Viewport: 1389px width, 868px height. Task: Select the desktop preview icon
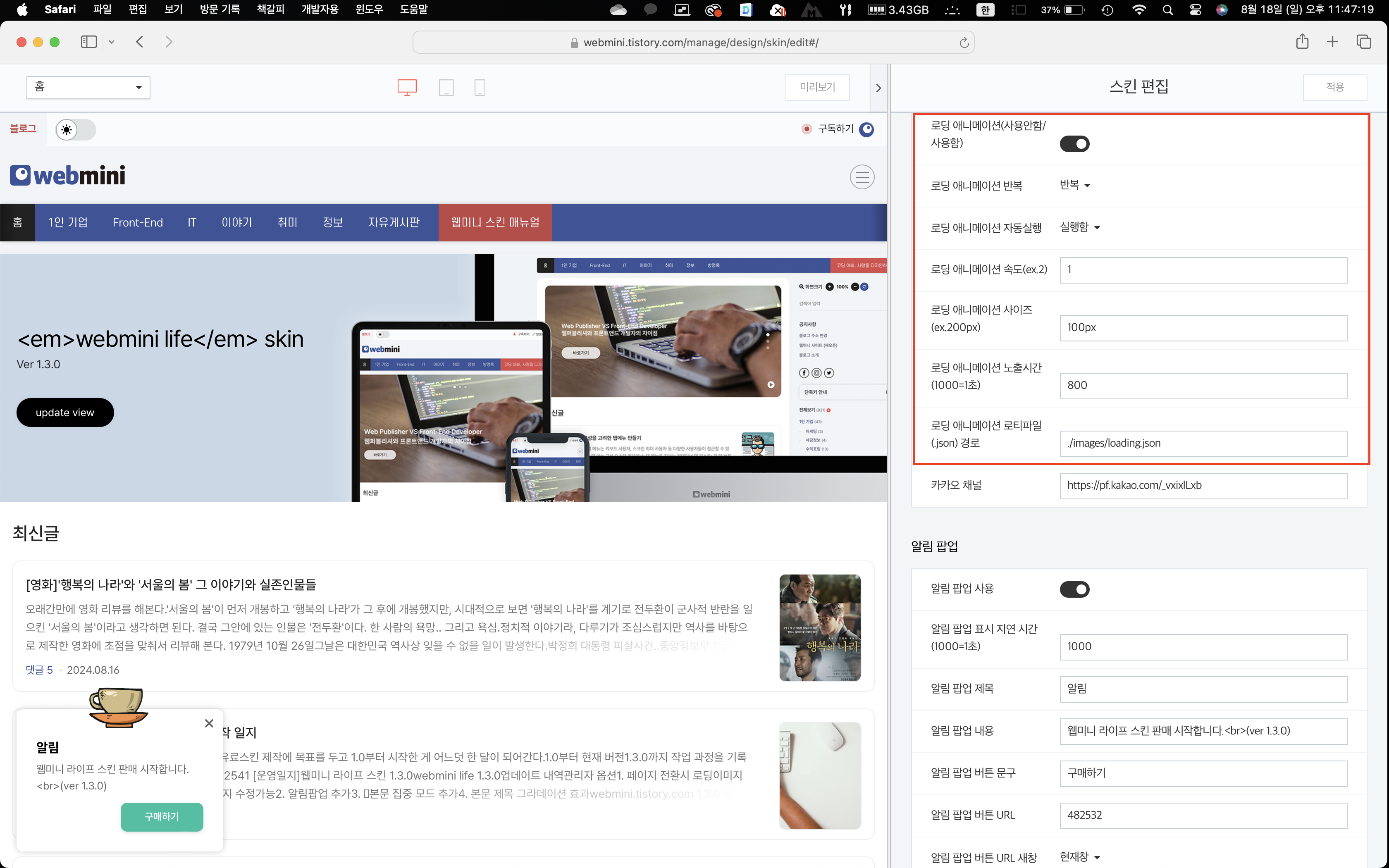tap(407, 87)
